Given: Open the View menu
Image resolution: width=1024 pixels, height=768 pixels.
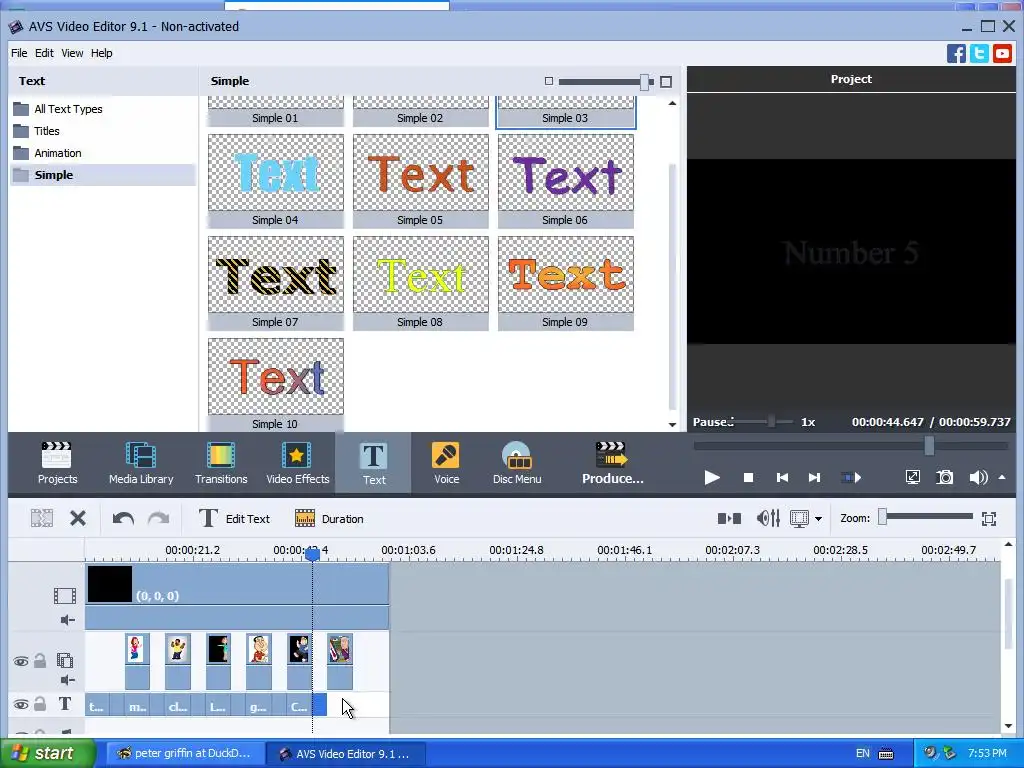Looking at the screenshot, I should [72, 53].
